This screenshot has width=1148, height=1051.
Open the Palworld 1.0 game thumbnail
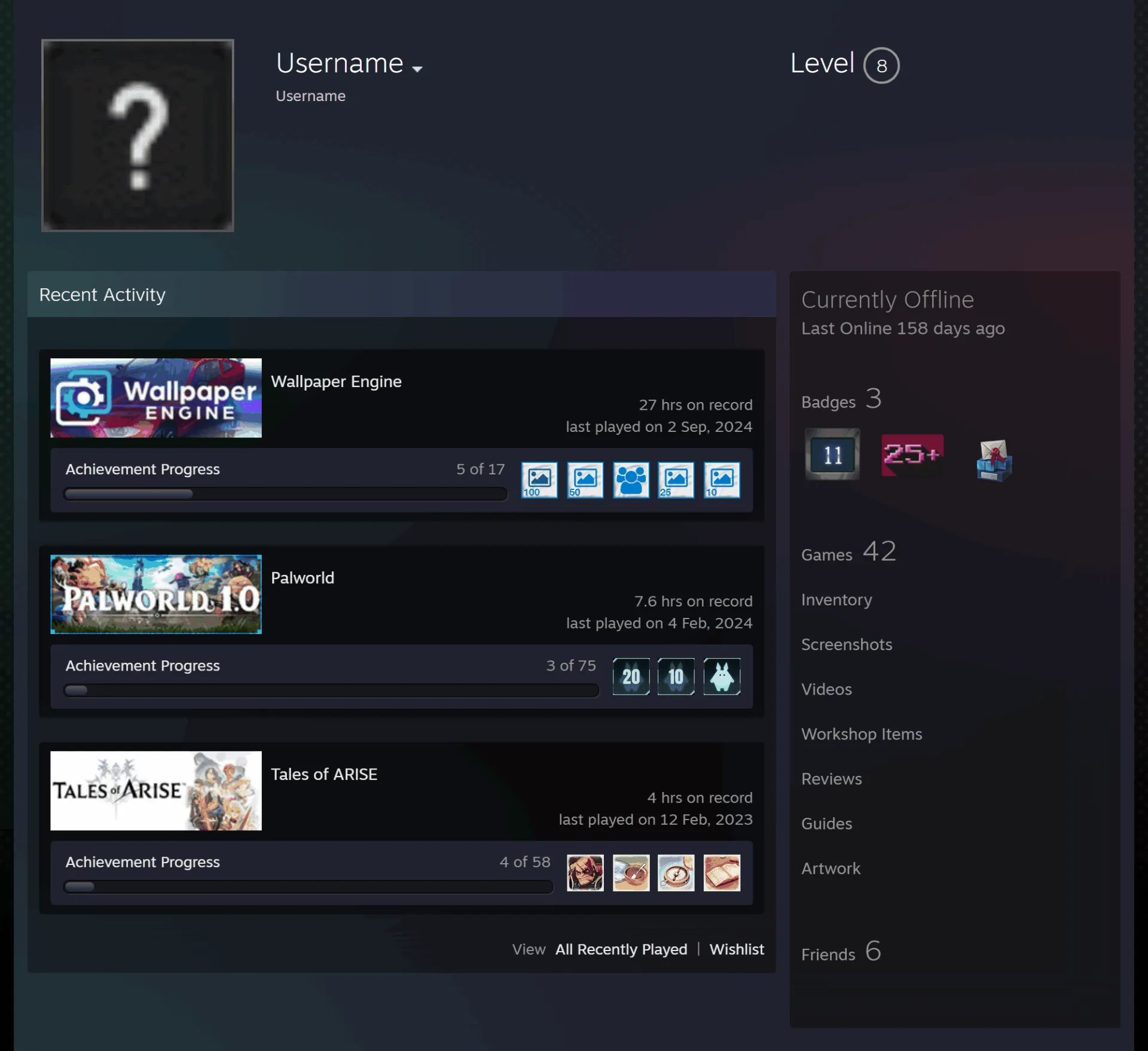tap(156, 595)
